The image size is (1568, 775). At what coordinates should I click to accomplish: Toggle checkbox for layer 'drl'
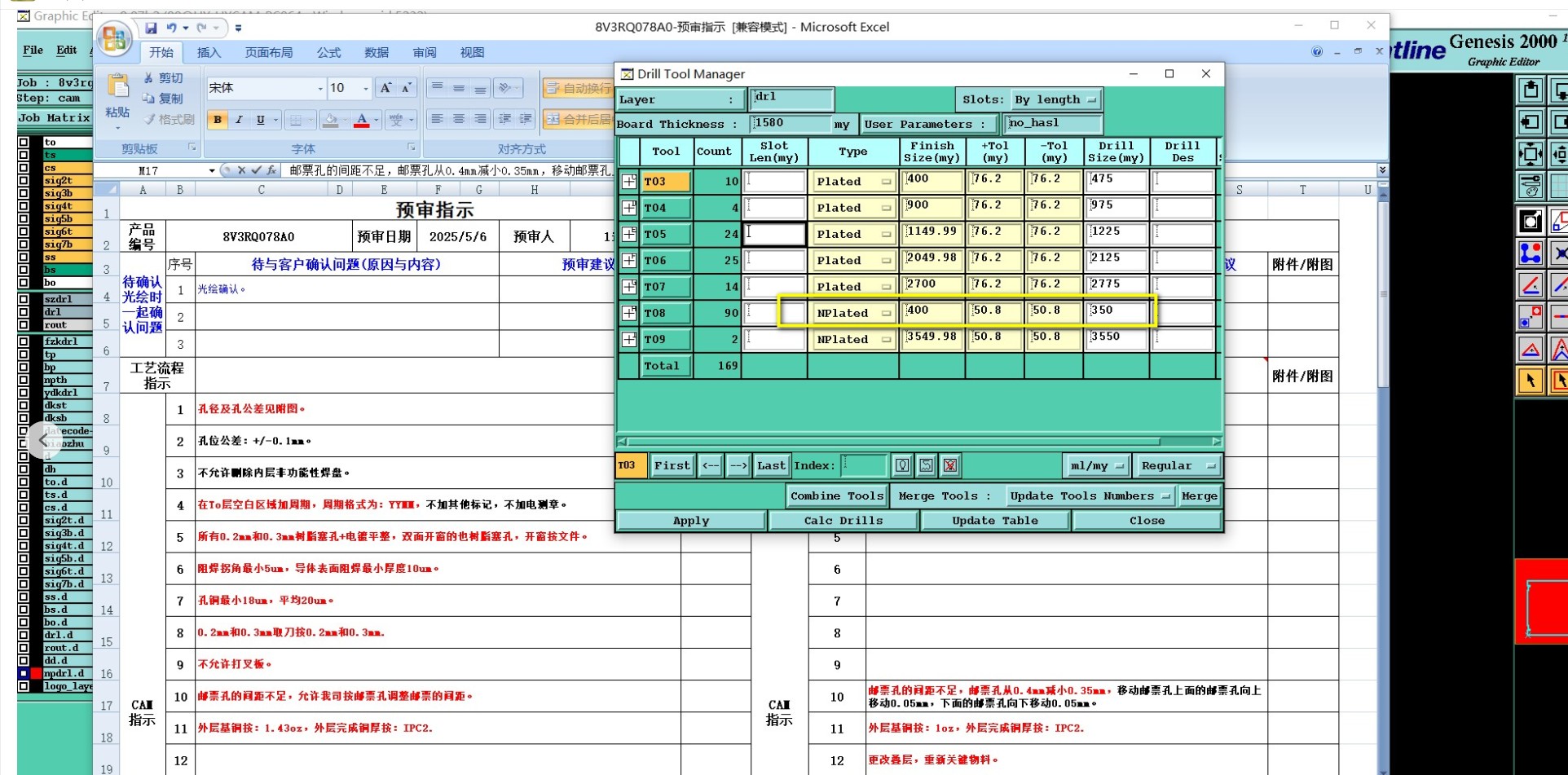tap(24, 312)
